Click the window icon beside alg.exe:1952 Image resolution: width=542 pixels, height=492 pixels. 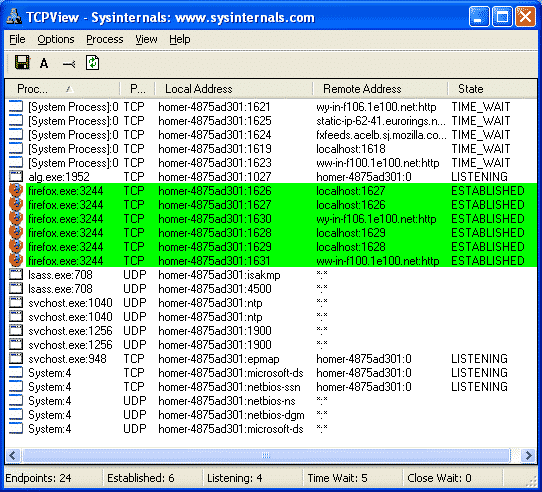pyautogui.click(x=16, y=176)
